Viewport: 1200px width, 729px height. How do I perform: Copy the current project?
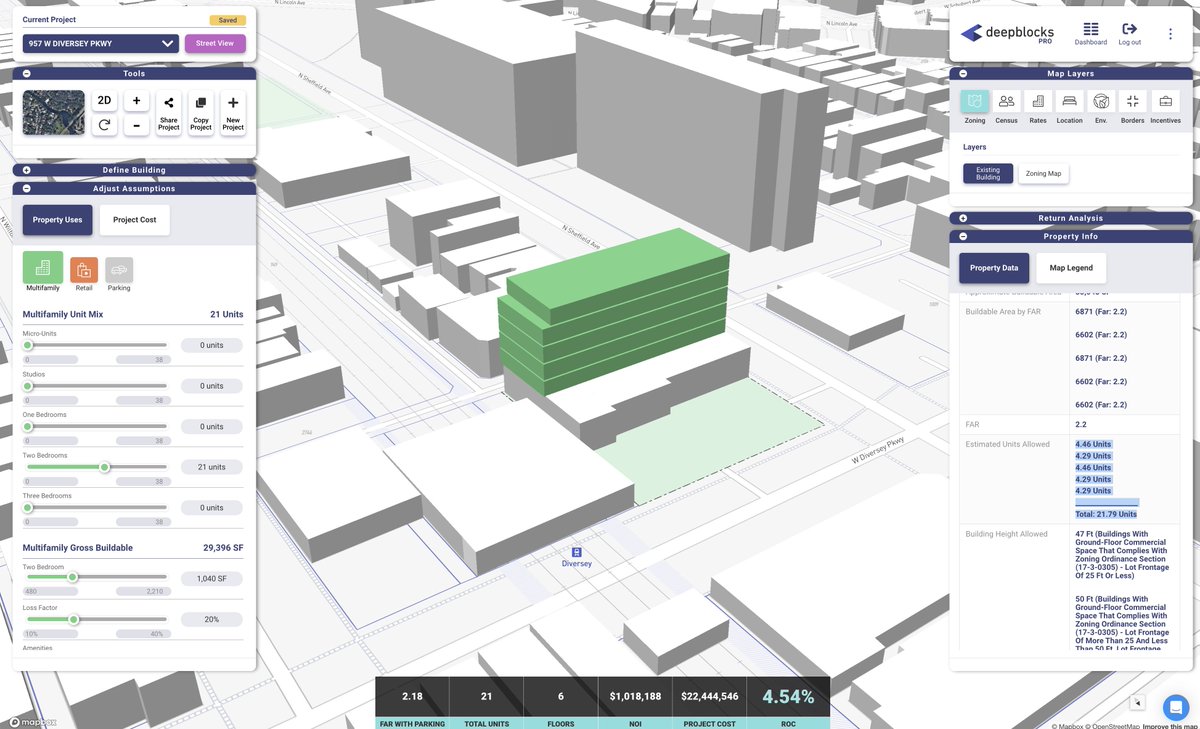(201, 113)
